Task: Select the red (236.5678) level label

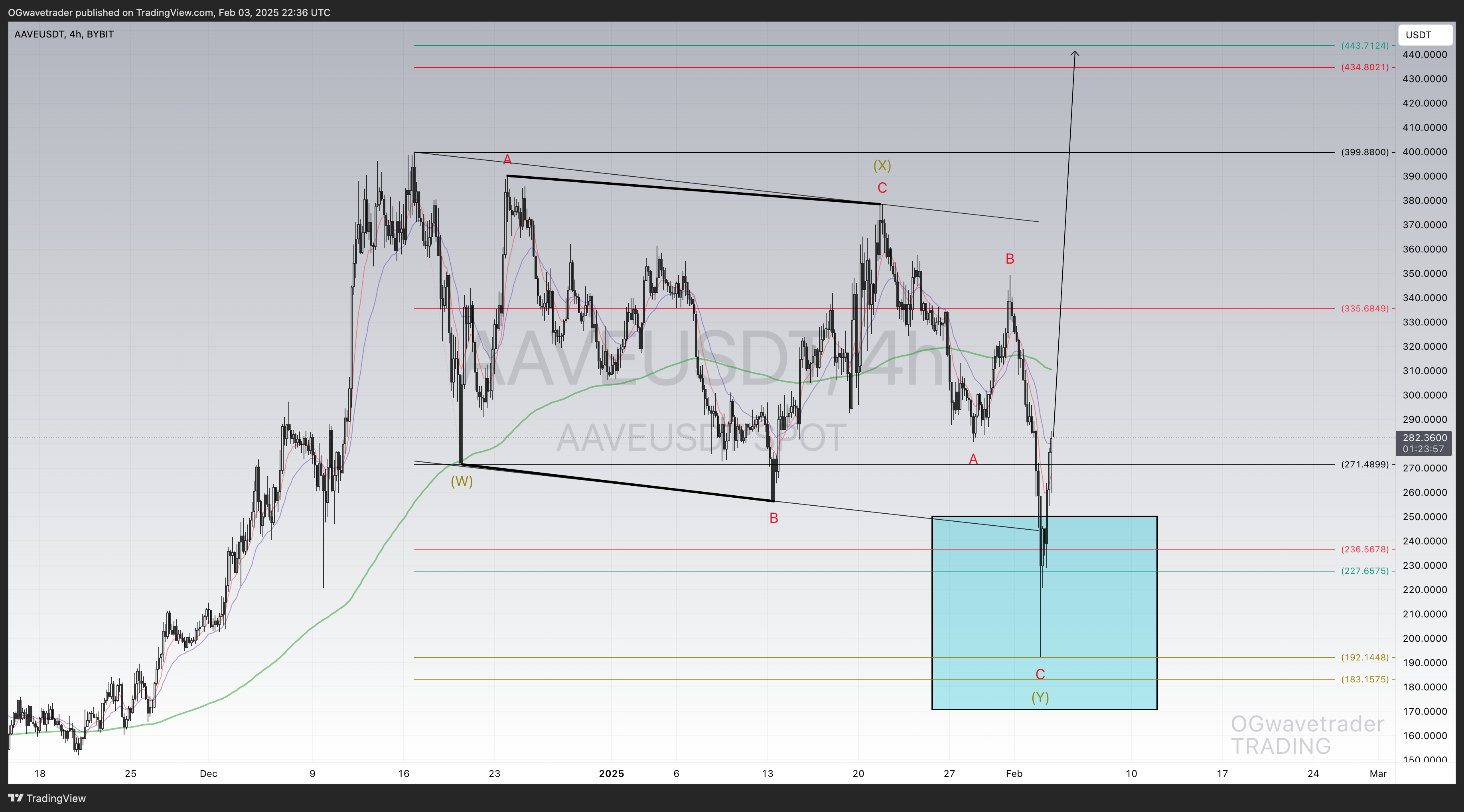Action: click(x=1365, y=550)
